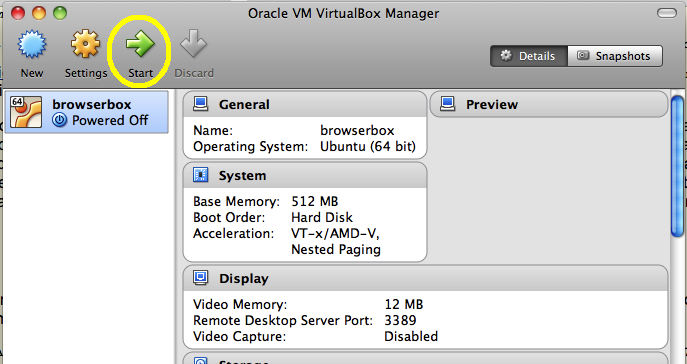687x364 pixels.
Task: Click the 'VT-x/AMD-V,' acceleration text
Action: point(336,233)
